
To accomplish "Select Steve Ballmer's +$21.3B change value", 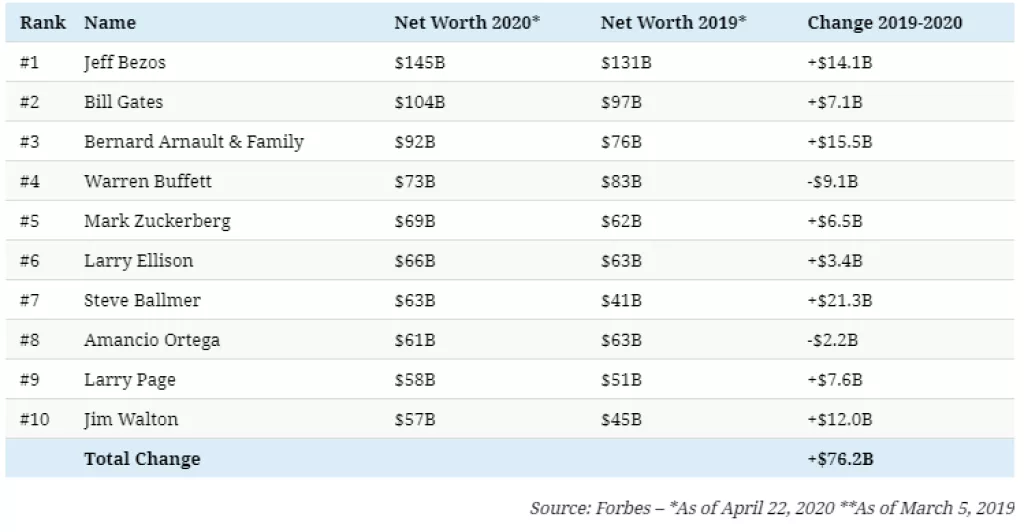I will click(x=840, y=300).
